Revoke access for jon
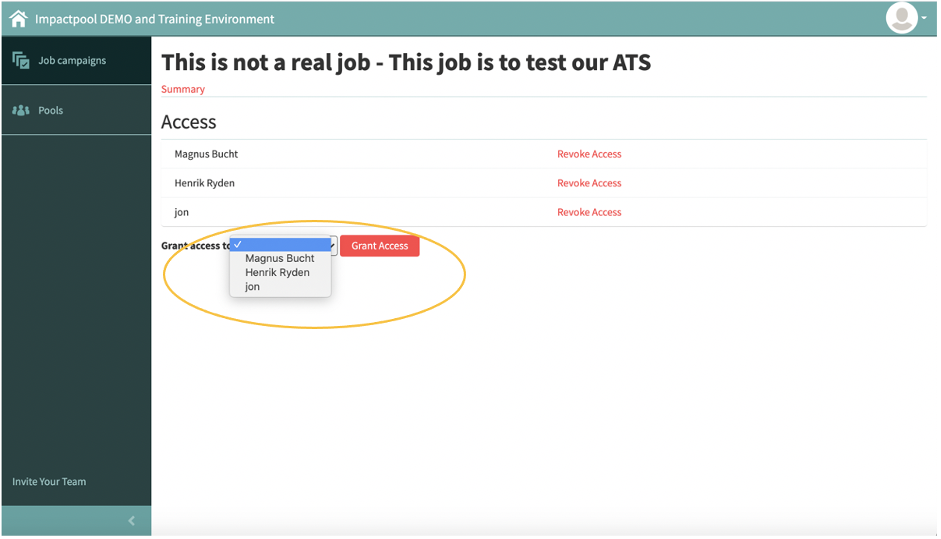Image resolution: width=941 pixels, height=539 pixels. (x=589, y=212)
